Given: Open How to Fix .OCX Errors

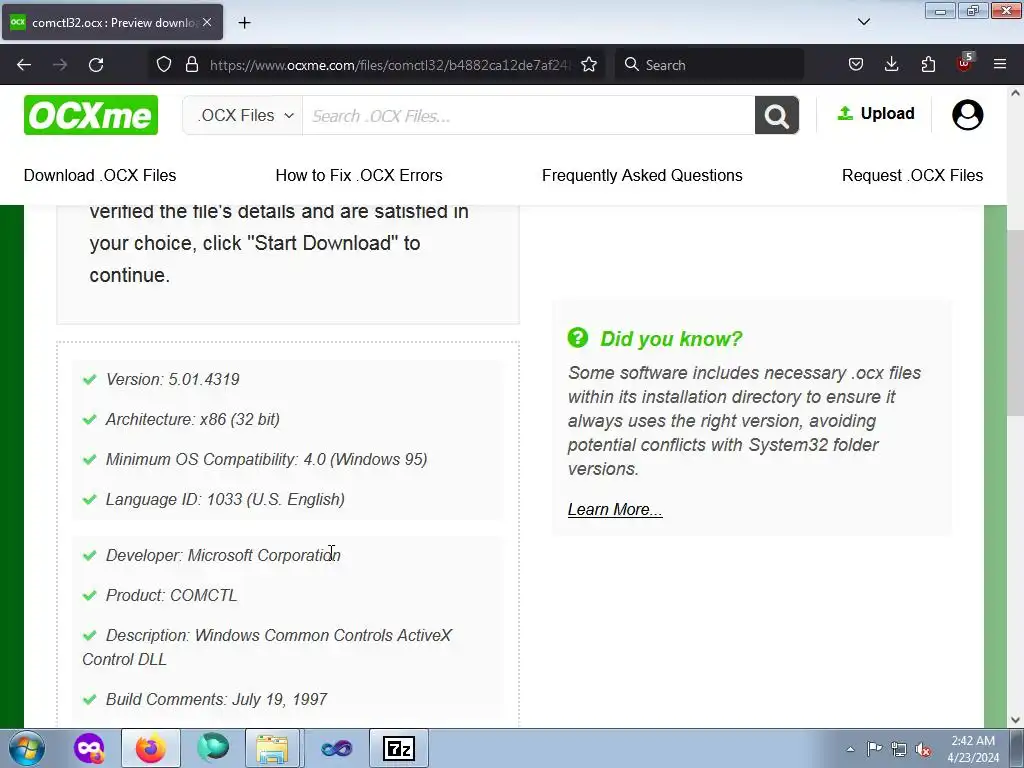Looking at the screenshot, I should point(359,175).
